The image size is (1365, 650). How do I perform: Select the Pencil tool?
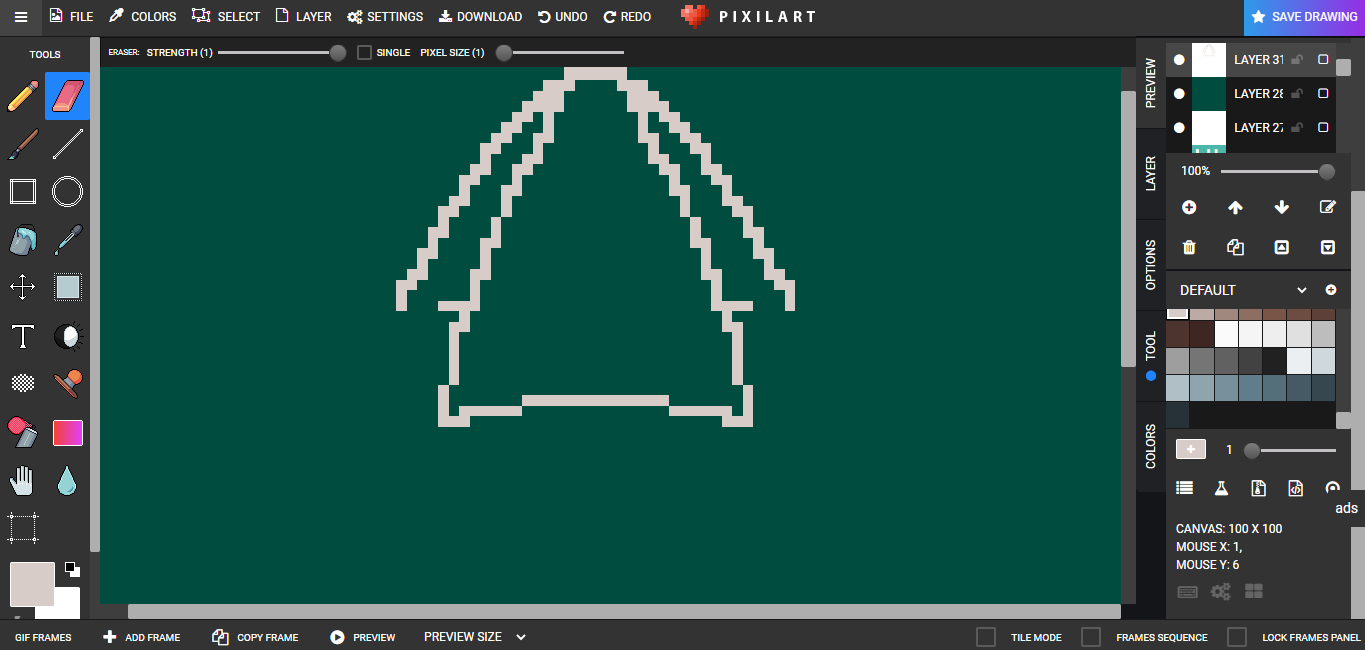23,96
